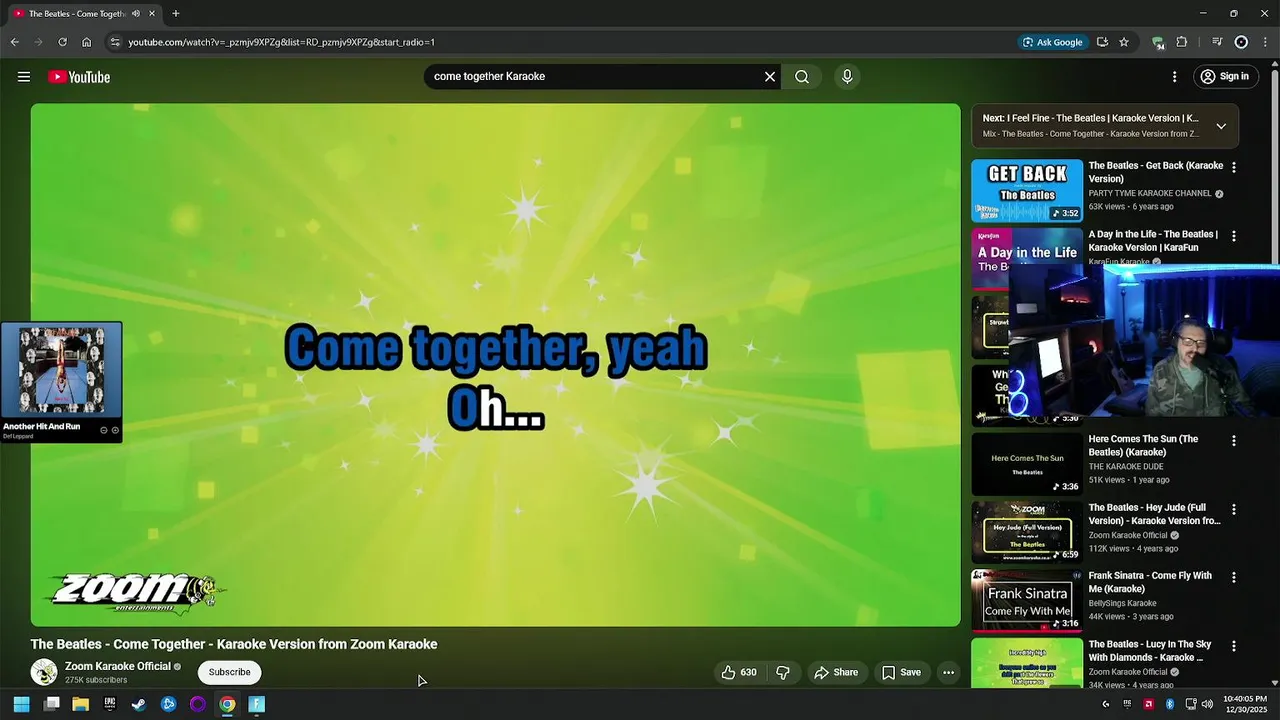Open PARTY TYME KARAOKE CHANNEL link
1280x720 pixels.
pos(1150,193)
